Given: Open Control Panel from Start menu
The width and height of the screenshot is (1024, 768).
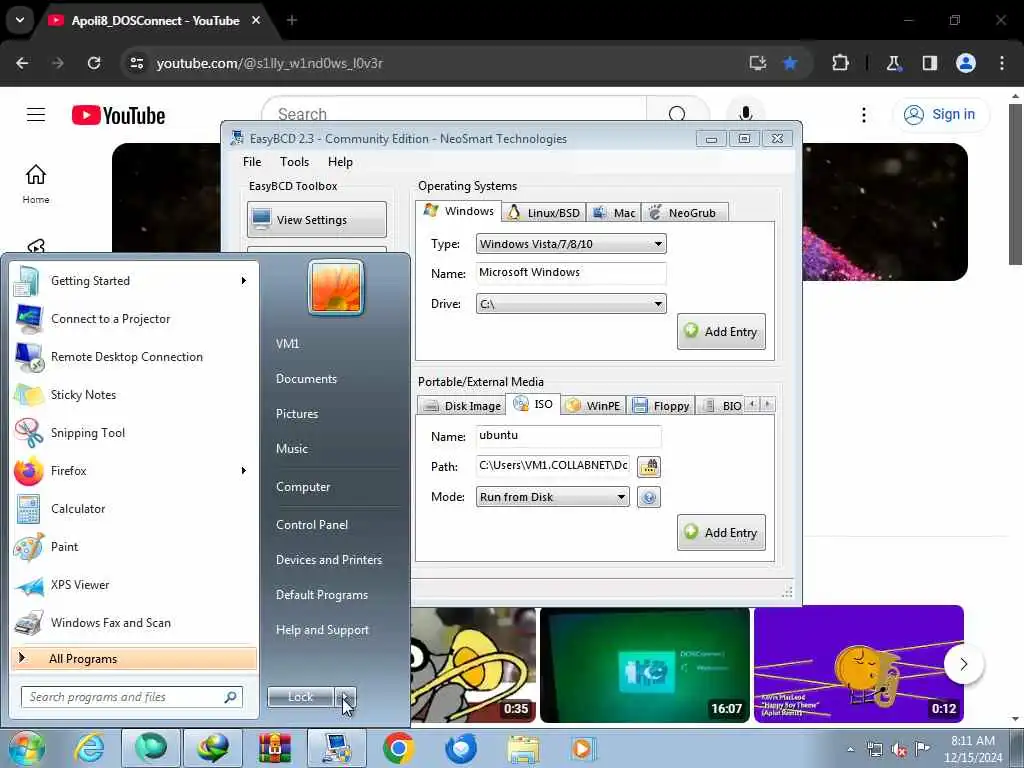Looking at the screenshot, I should (312, 524).
